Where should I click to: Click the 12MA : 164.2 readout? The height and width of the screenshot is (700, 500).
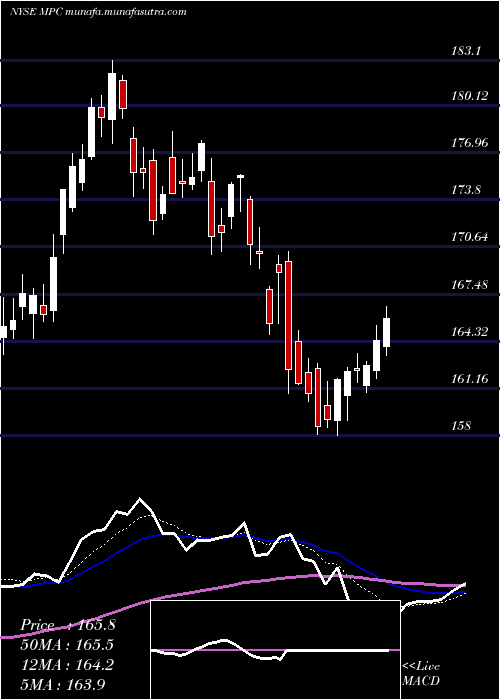click(x=67, y=665)
